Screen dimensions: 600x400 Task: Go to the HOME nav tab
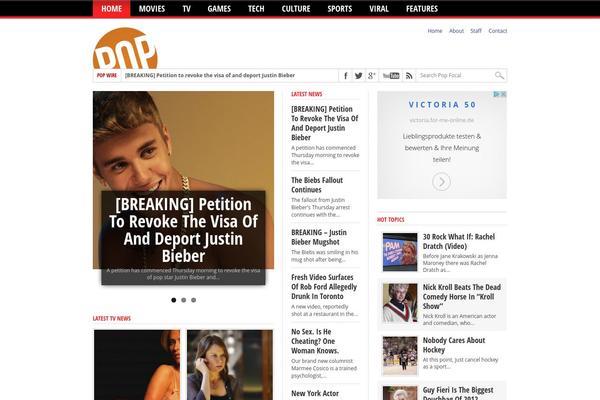[x=111, y=8]
